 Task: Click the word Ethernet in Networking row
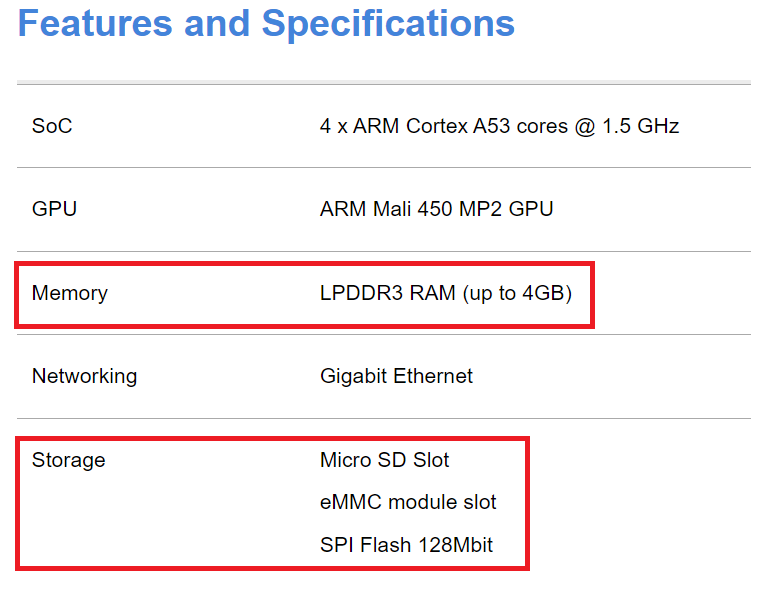click(x=434, y=376)
